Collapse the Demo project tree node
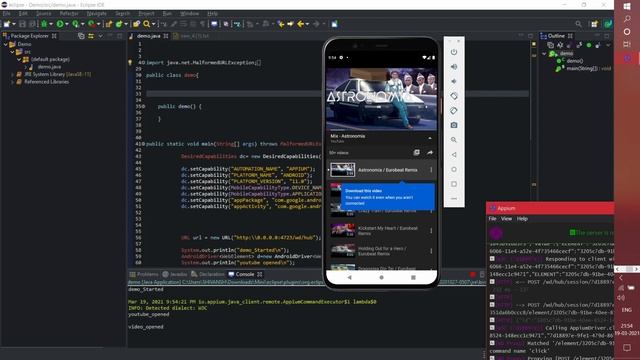Screen dimensions: 640x360 tap(6, 44)
